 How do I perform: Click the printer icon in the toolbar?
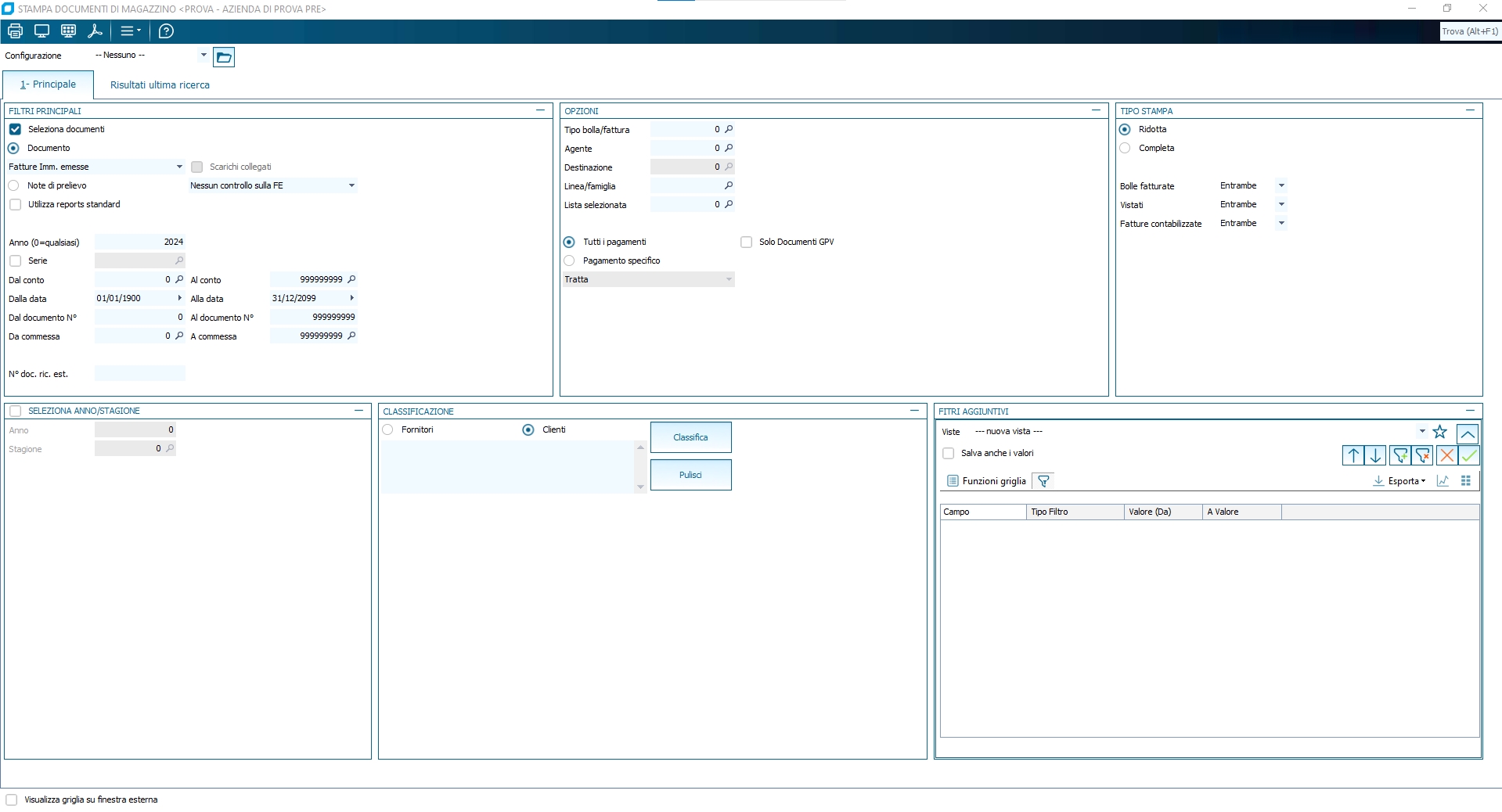tap(15, 31)
